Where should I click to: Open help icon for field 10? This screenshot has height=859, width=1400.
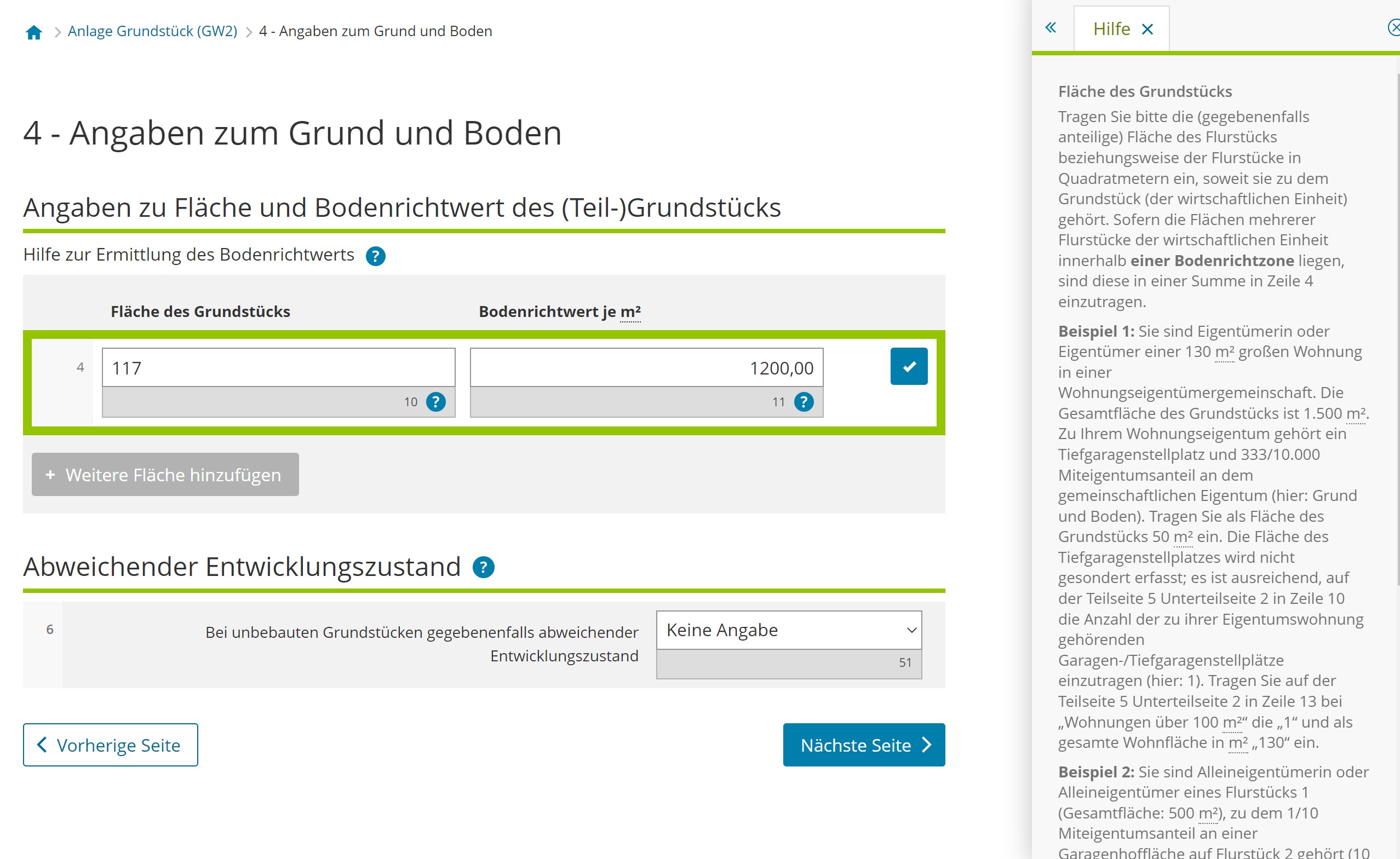(x=435, y=402)
